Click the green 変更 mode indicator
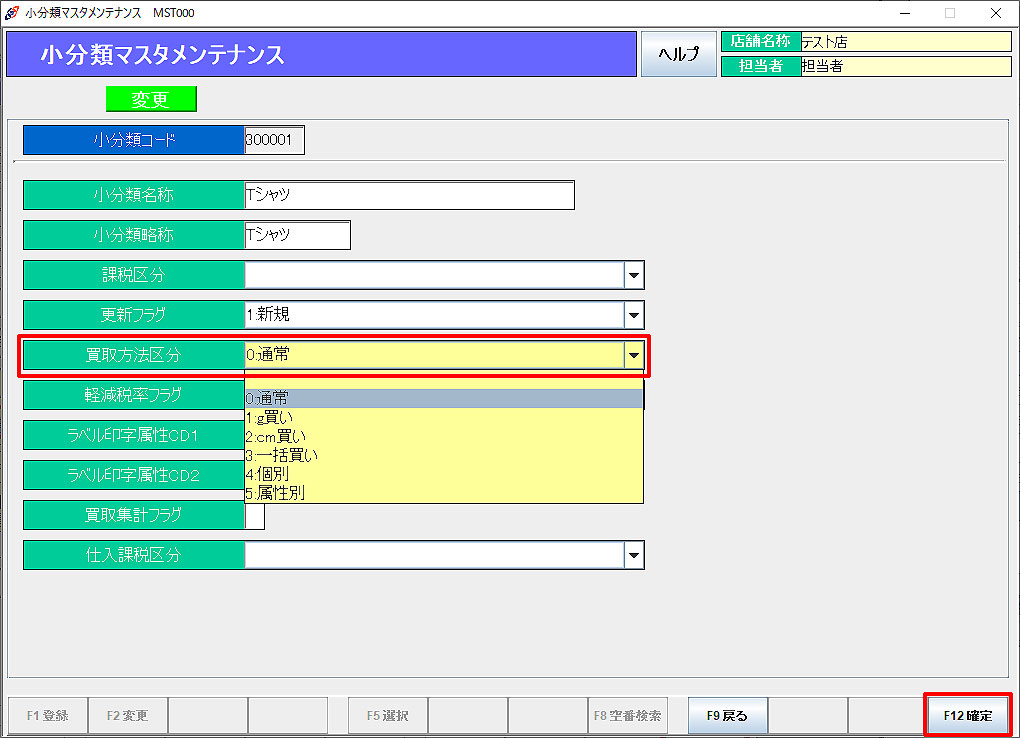This screenshot has width=1020, height=738. coord(151,99)
